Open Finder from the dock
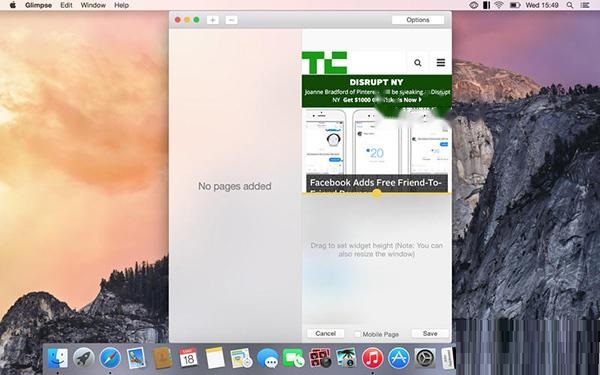The width and height of the screenshot is (600, 375). point(58,358)
